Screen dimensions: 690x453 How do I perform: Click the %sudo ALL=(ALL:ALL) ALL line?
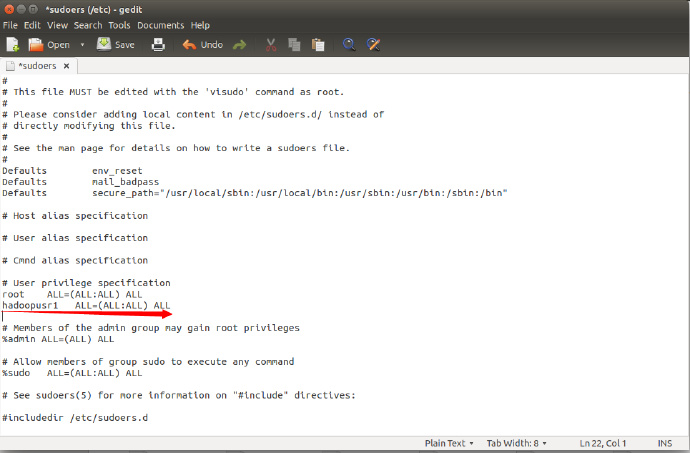coord(72,373)
